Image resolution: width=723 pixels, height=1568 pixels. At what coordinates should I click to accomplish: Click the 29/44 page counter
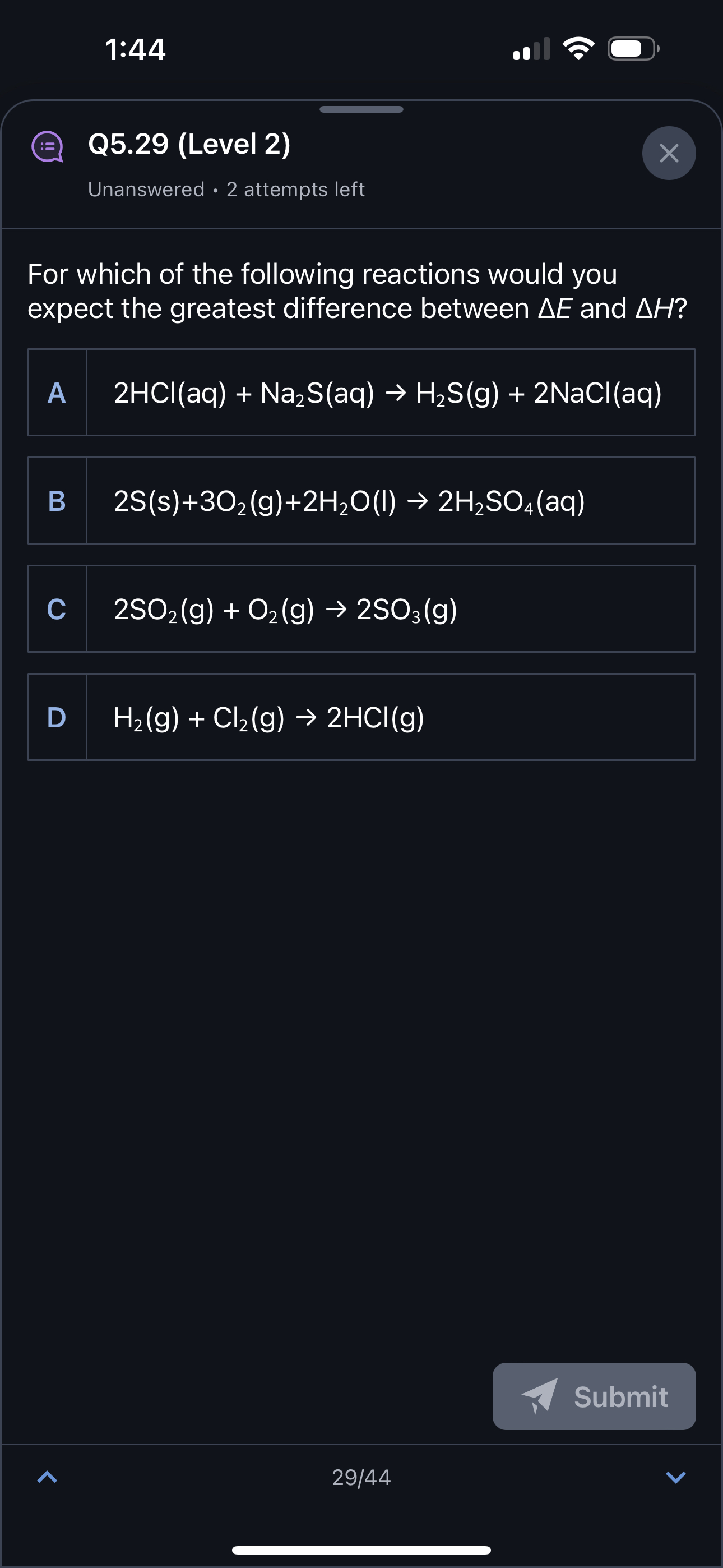[x=361, y=1477]
